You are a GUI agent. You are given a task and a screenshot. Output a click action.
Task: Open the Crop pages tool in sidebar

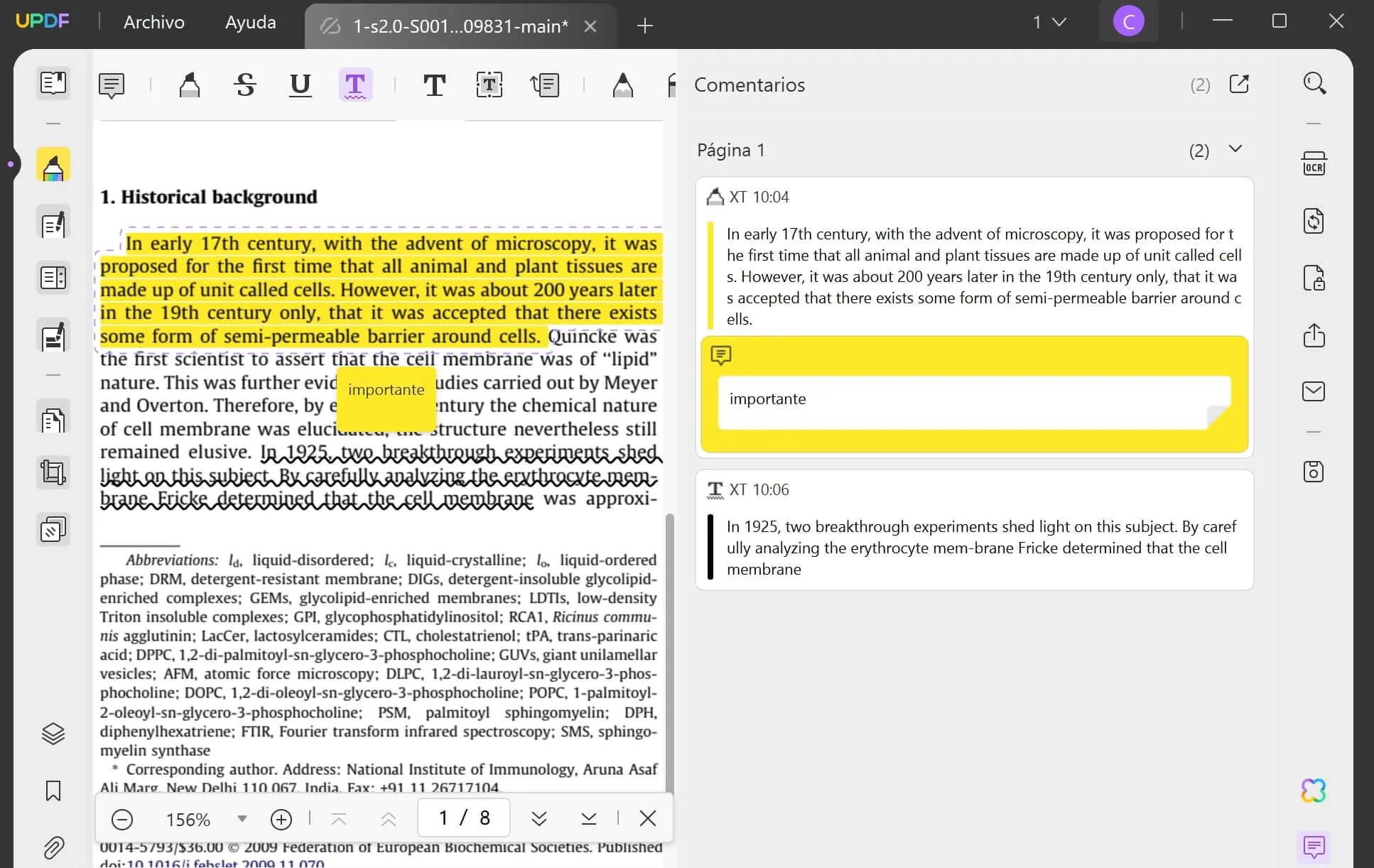tap(53, 472)
